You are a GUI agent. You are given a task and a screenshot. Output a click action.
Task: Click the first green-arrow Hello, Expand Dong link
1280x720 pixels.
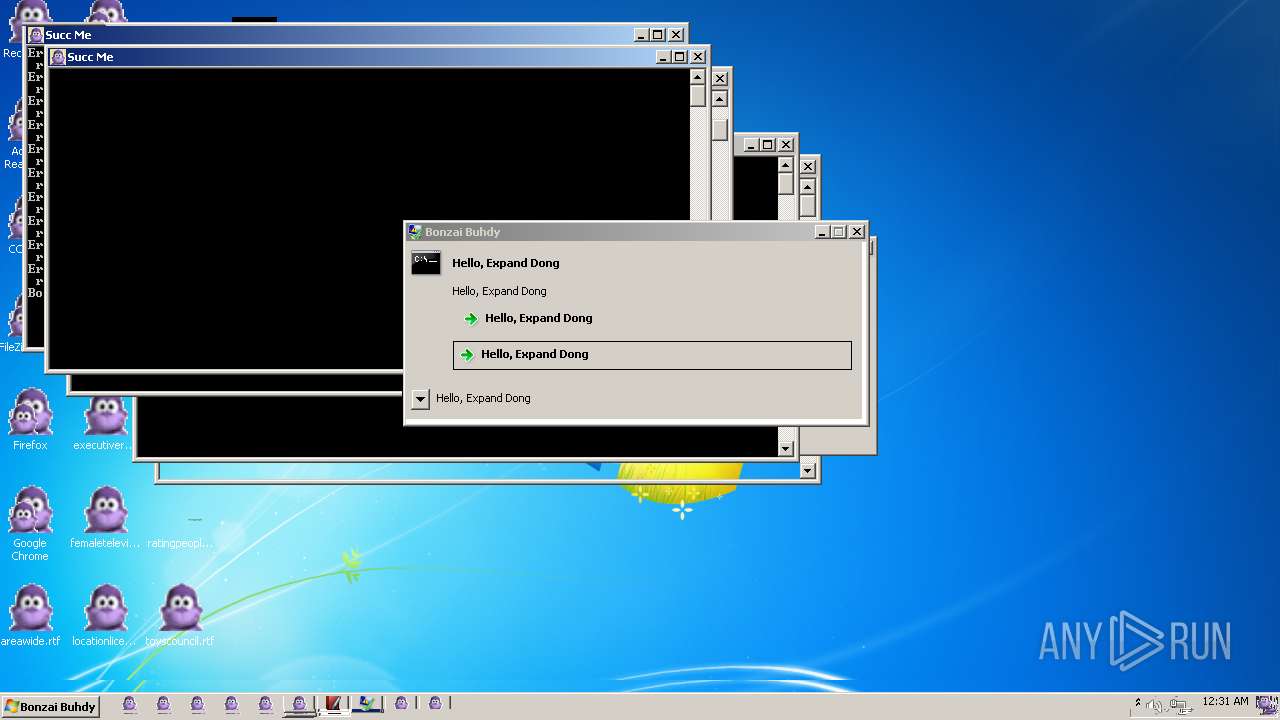tap(528, 318)
